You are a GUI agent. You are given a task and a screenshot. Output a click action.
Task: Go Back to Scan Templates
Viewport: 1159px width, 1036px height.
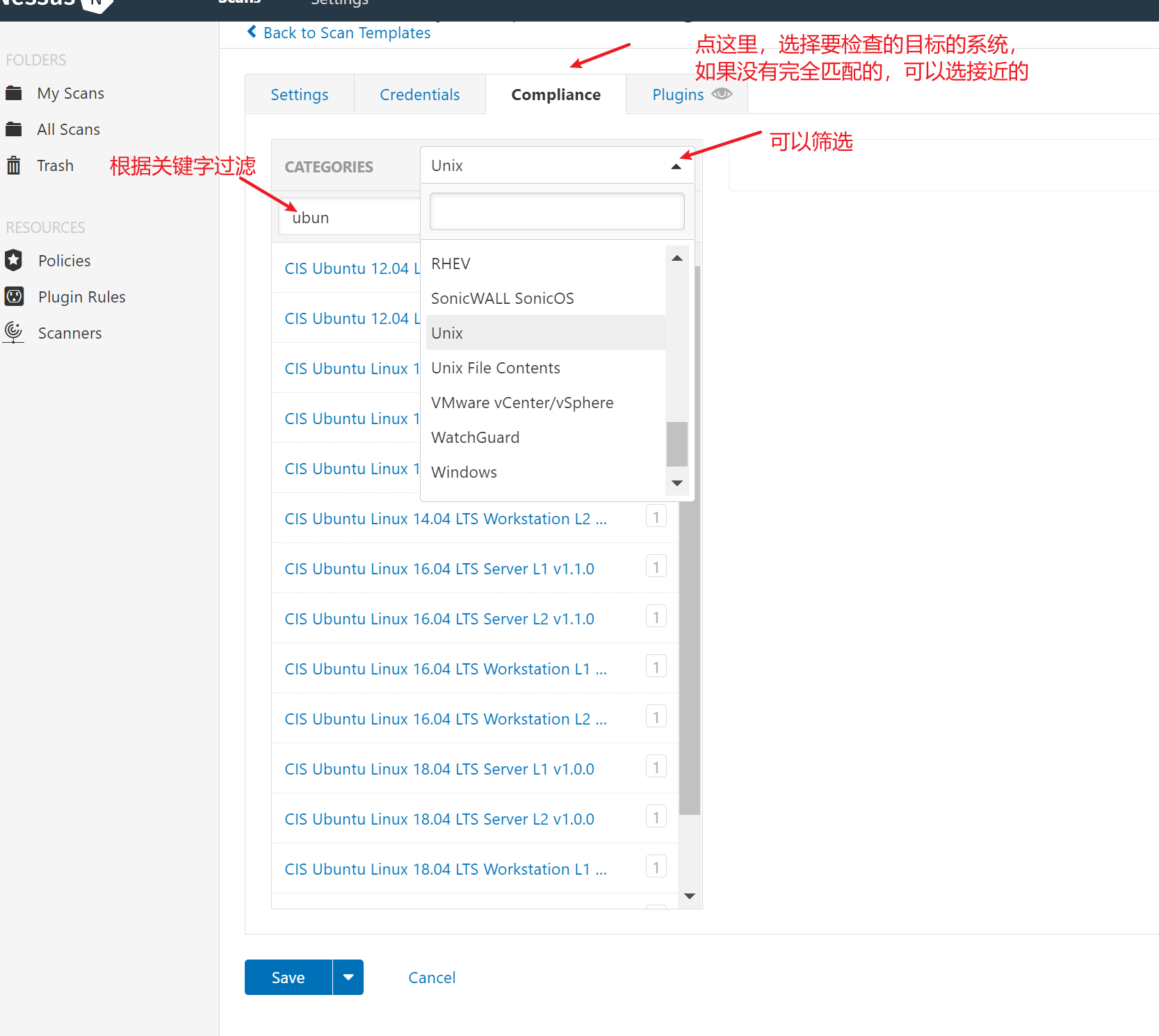pos(347,33)
